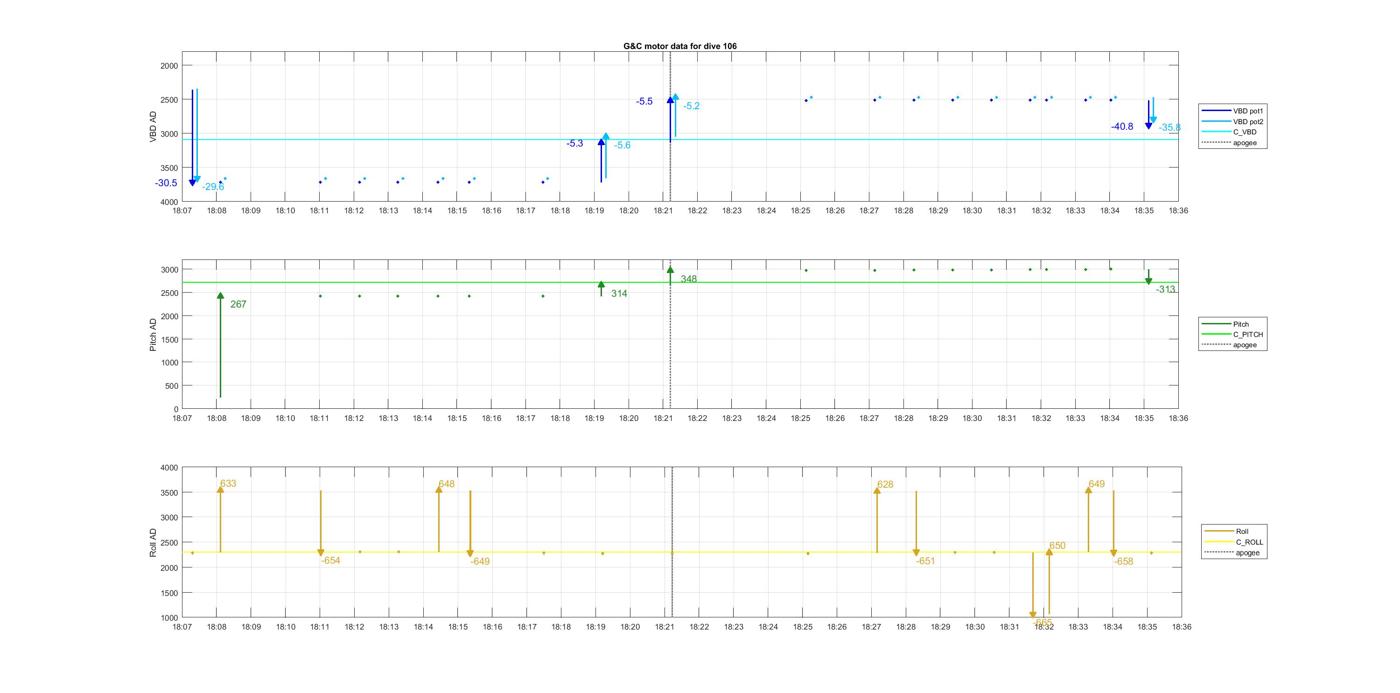The height and width of the screenshot is (693, 1400).
Task: Click the "628" roll annotation
Action: click(885, 485)
